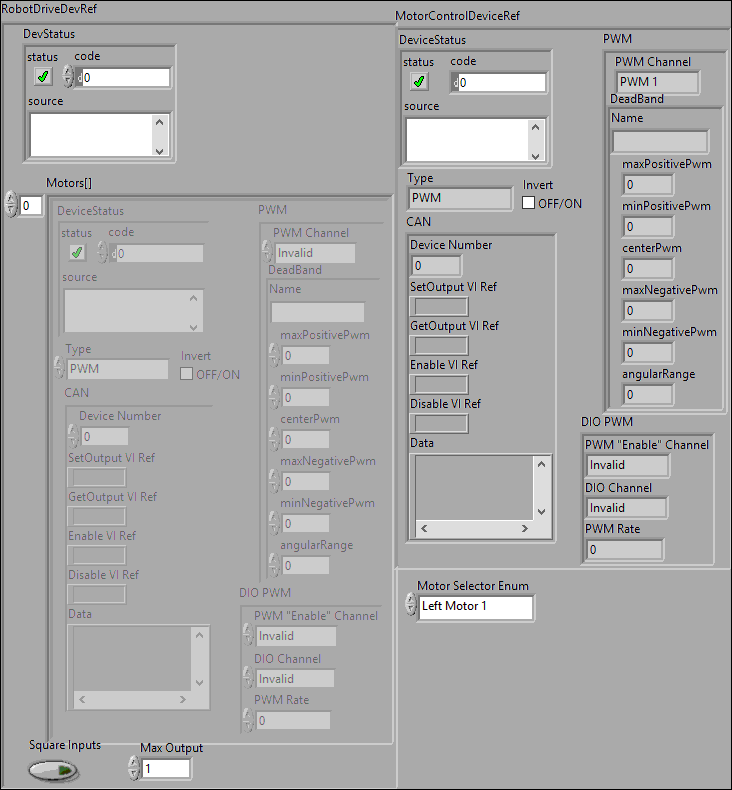
Task: Click the minPositivePwm value in MotorControlDeviceRef
Action: point(648,227)
